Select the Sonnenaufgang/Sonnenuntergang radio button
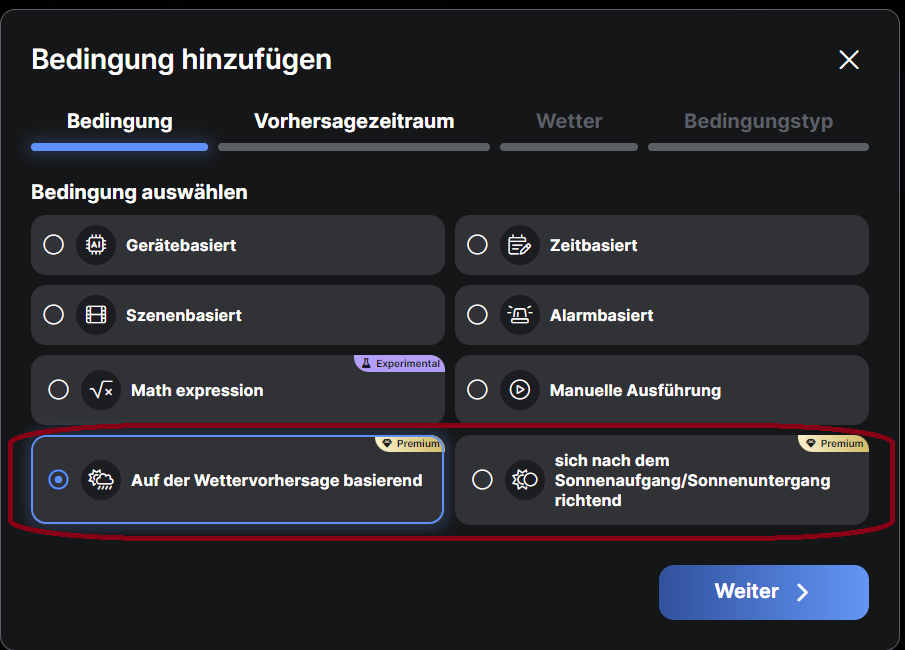The image size is (905, 650). click(482, 480)
